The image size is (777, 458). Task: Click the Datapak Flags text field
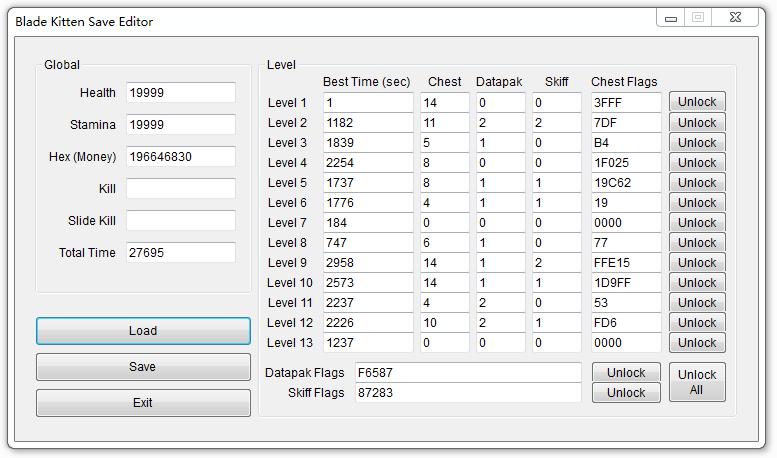click(467, 373)
